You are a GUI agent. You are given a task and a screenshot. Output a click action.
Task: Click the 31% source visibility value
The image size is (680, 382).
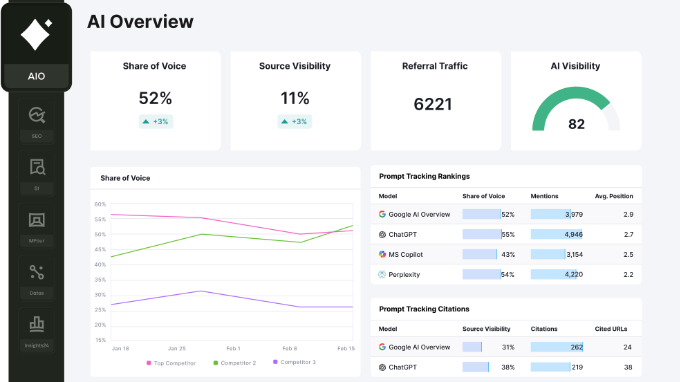click(x=508, y=347)
